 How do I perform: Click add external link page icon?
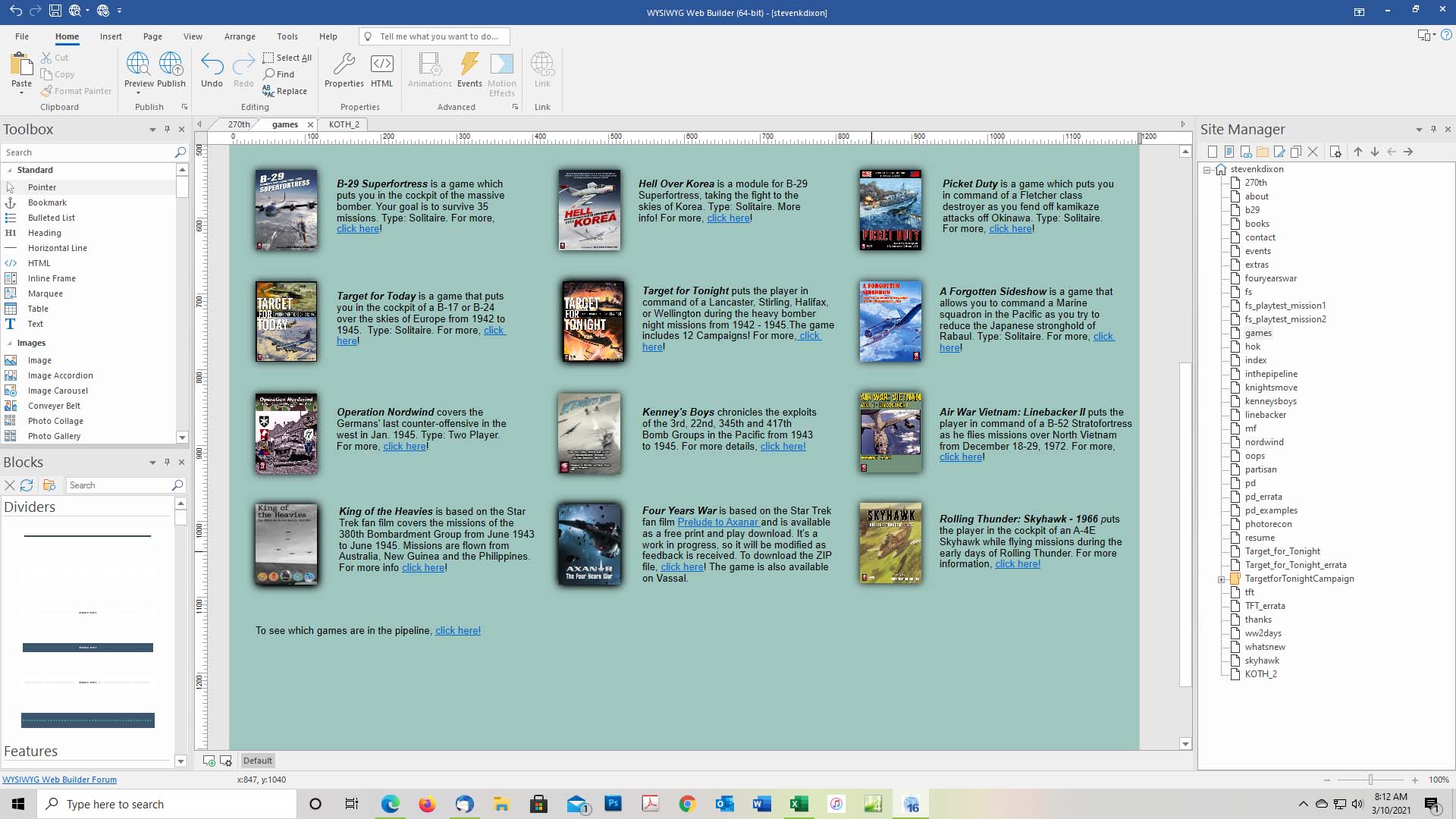click(1246, 152)
